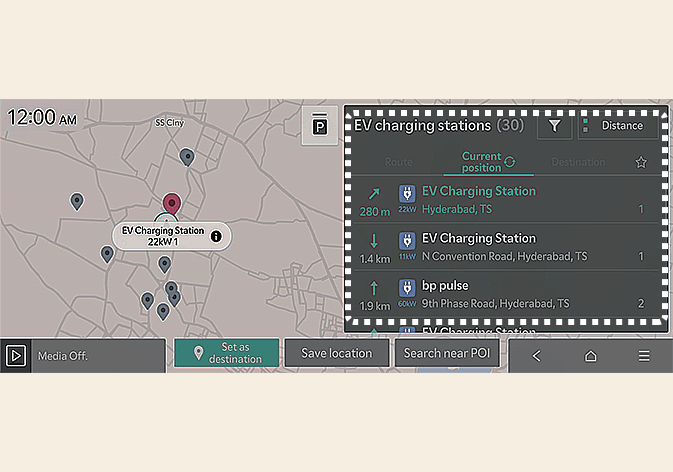Select the Current position tab

[x=481, y=161]
